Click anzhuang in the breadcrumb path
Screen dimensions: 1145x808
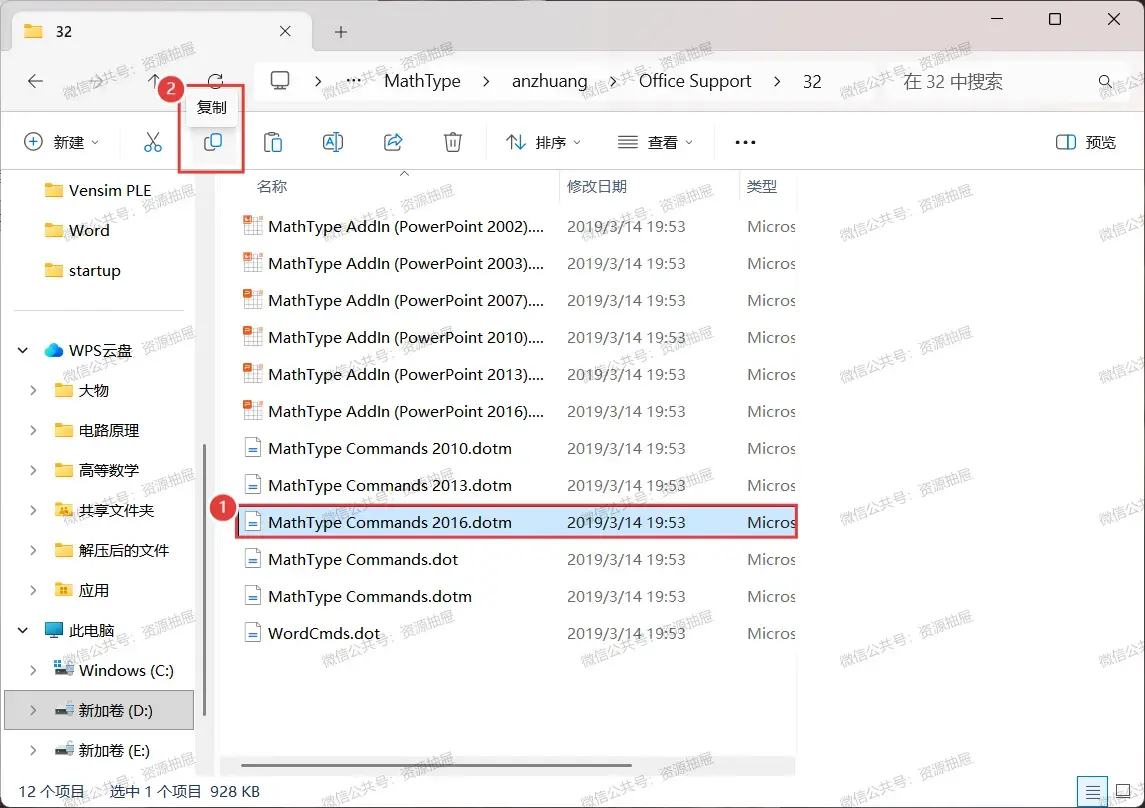pyautogui.click(x=549, y=81)
